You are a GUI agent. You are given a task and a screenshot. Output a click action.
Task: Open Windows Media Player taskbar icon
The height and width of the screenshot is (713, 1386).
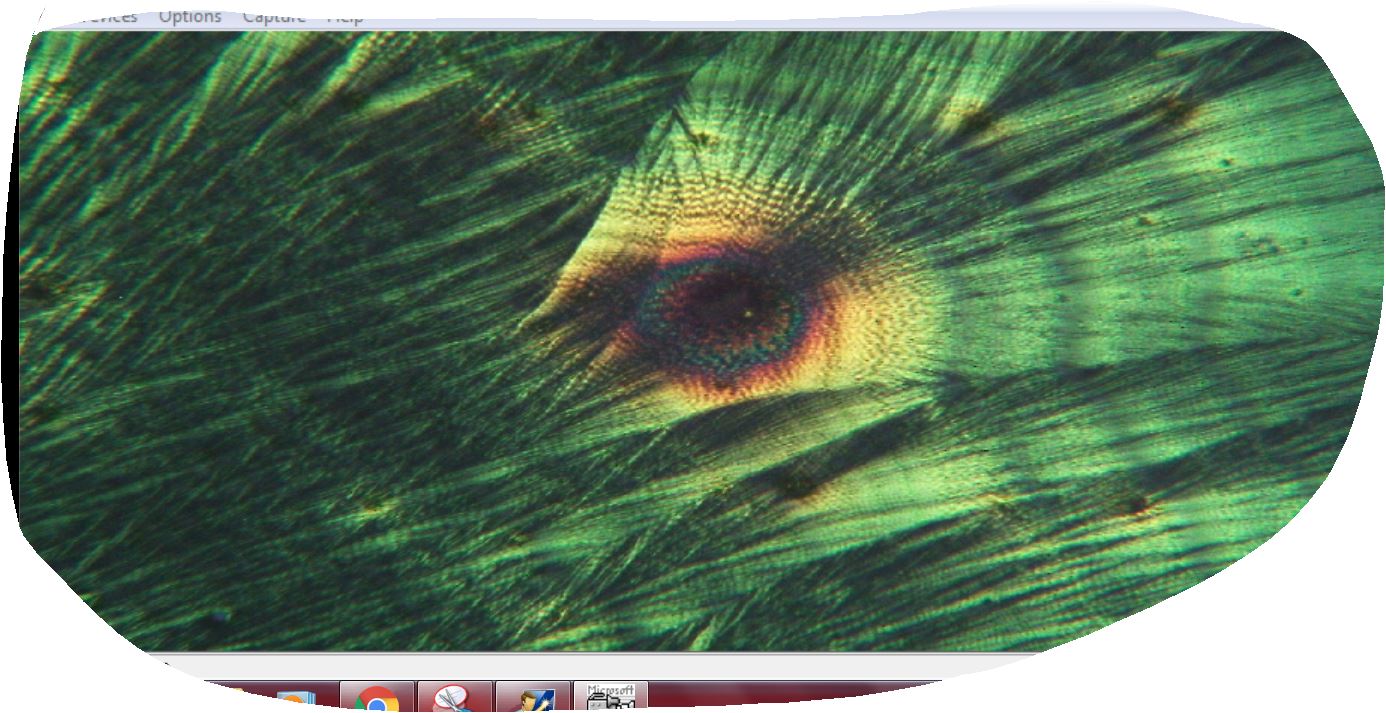[296, 702]
